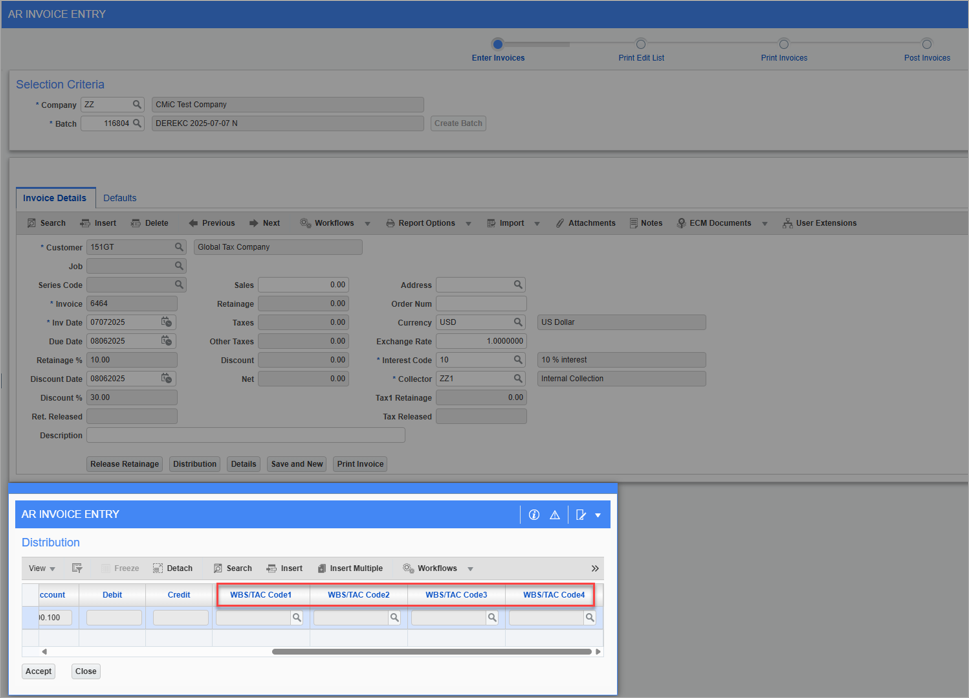Screen dimensions: 969x698
Task: Open Batch lookup magnifier icon
Action: [x=137, y=123]
